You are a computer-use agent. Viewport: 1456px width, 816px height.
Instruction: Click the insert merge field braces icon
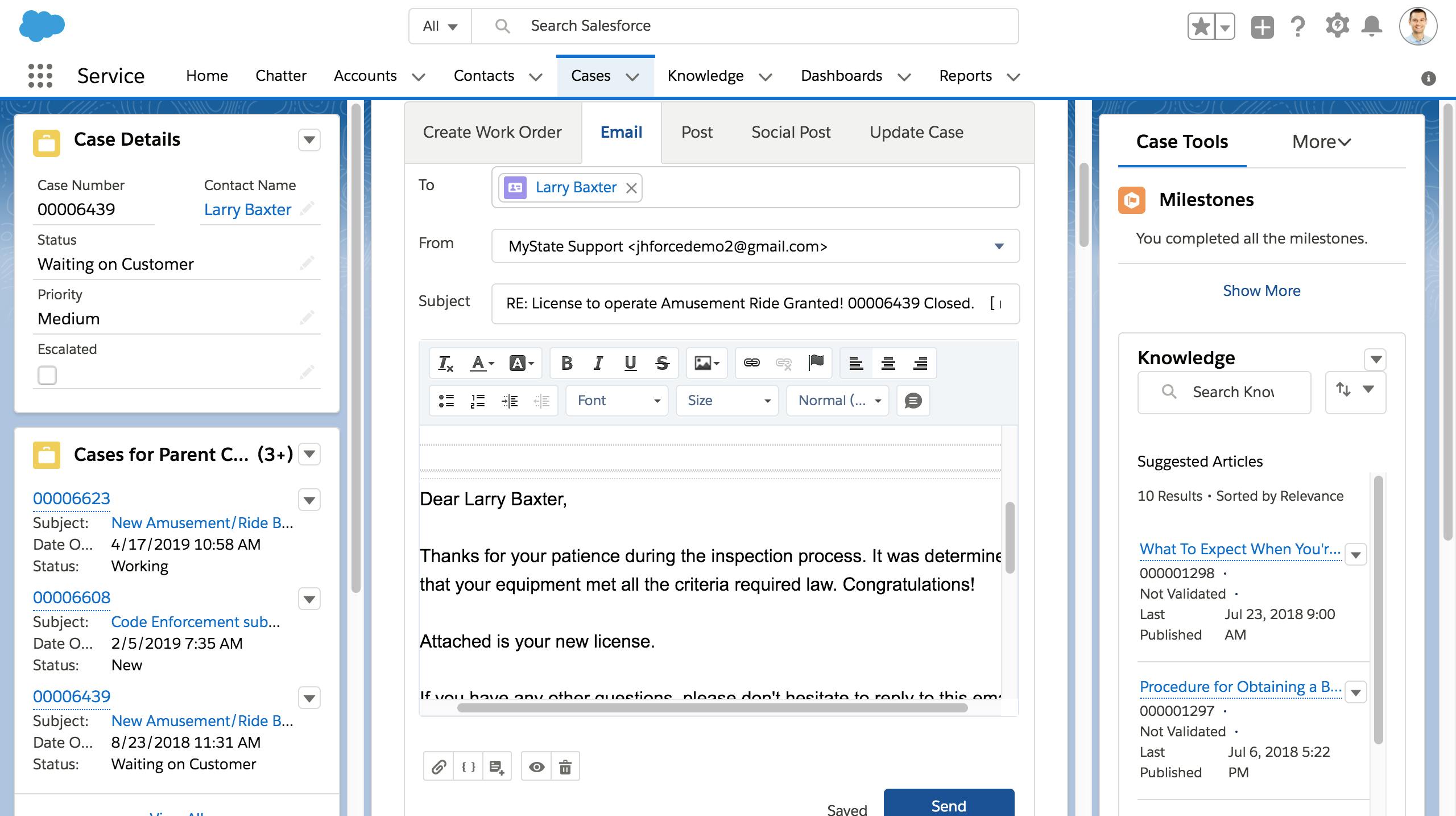[468, 766]
